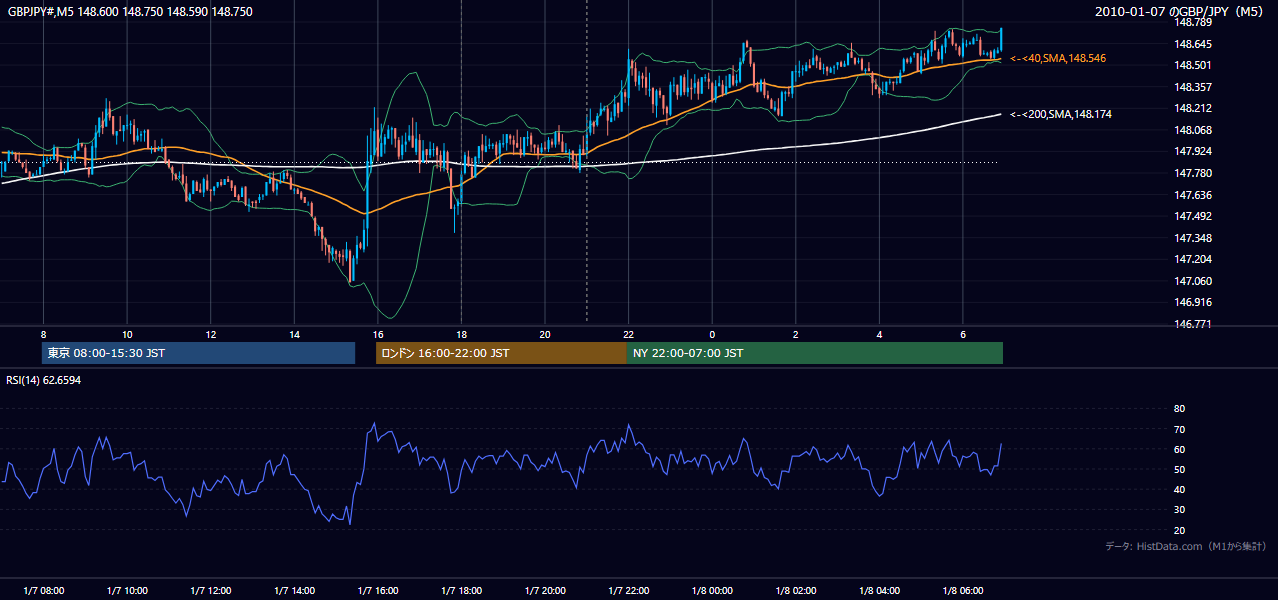
Task: Click the RSI axis level 60
Action: point(1179,449)
